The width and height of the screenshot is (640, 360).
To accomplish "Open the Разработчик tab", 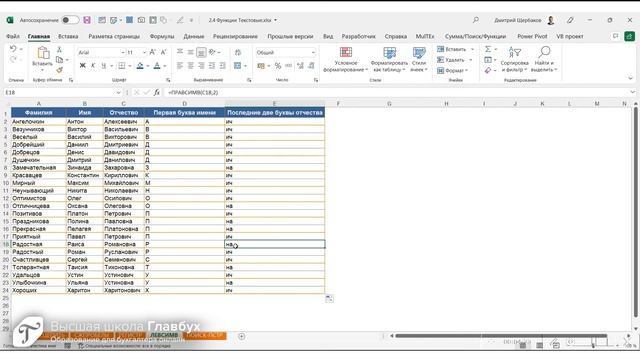I will [x=358, y=36].
